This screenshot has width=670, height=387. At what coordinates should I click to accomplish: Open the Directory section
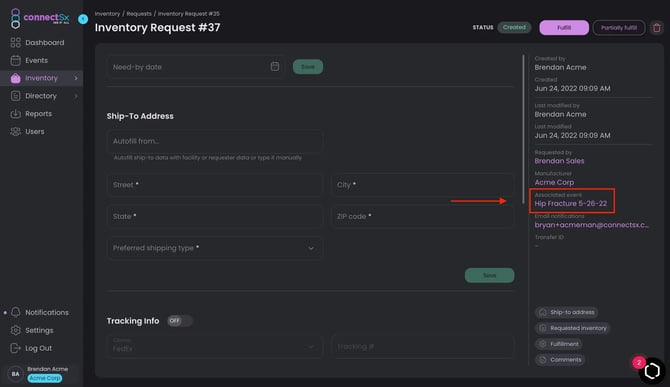click(34, 96)
